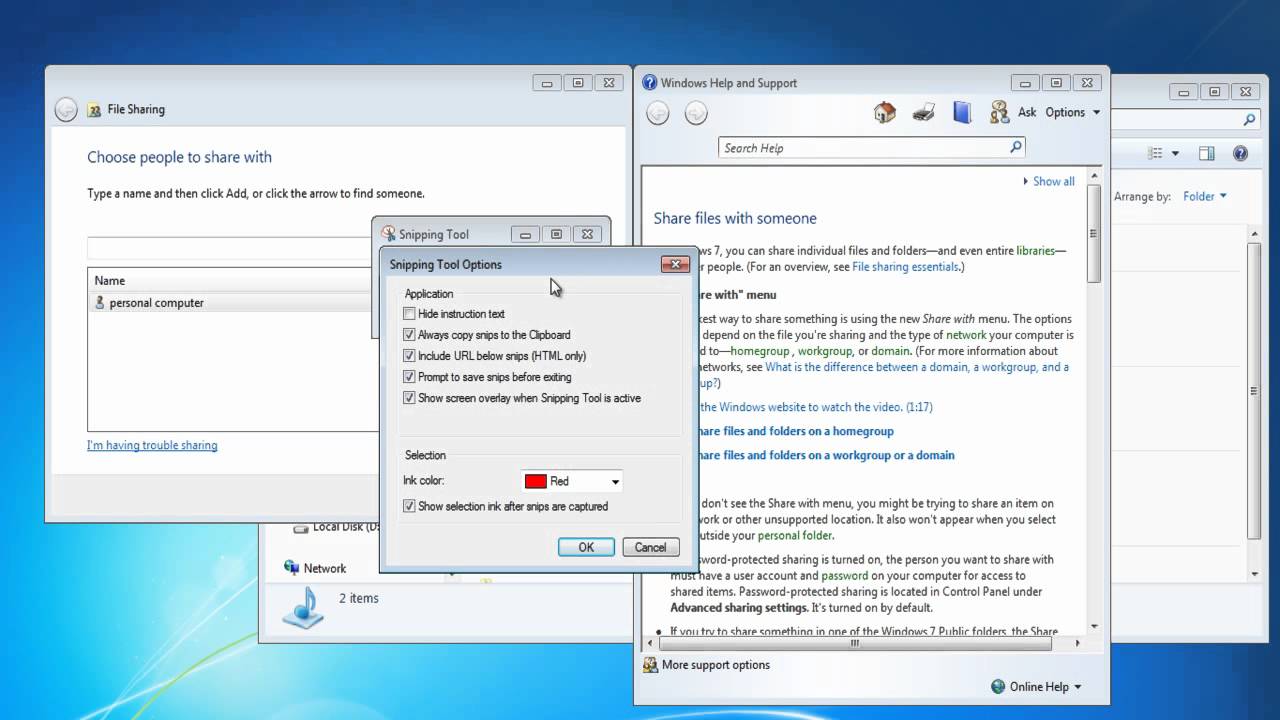Image resolution: width=1280 pixels, height=720 pixels.
Task: Click the name entry field in File Sharing
Action: (229, 248)
